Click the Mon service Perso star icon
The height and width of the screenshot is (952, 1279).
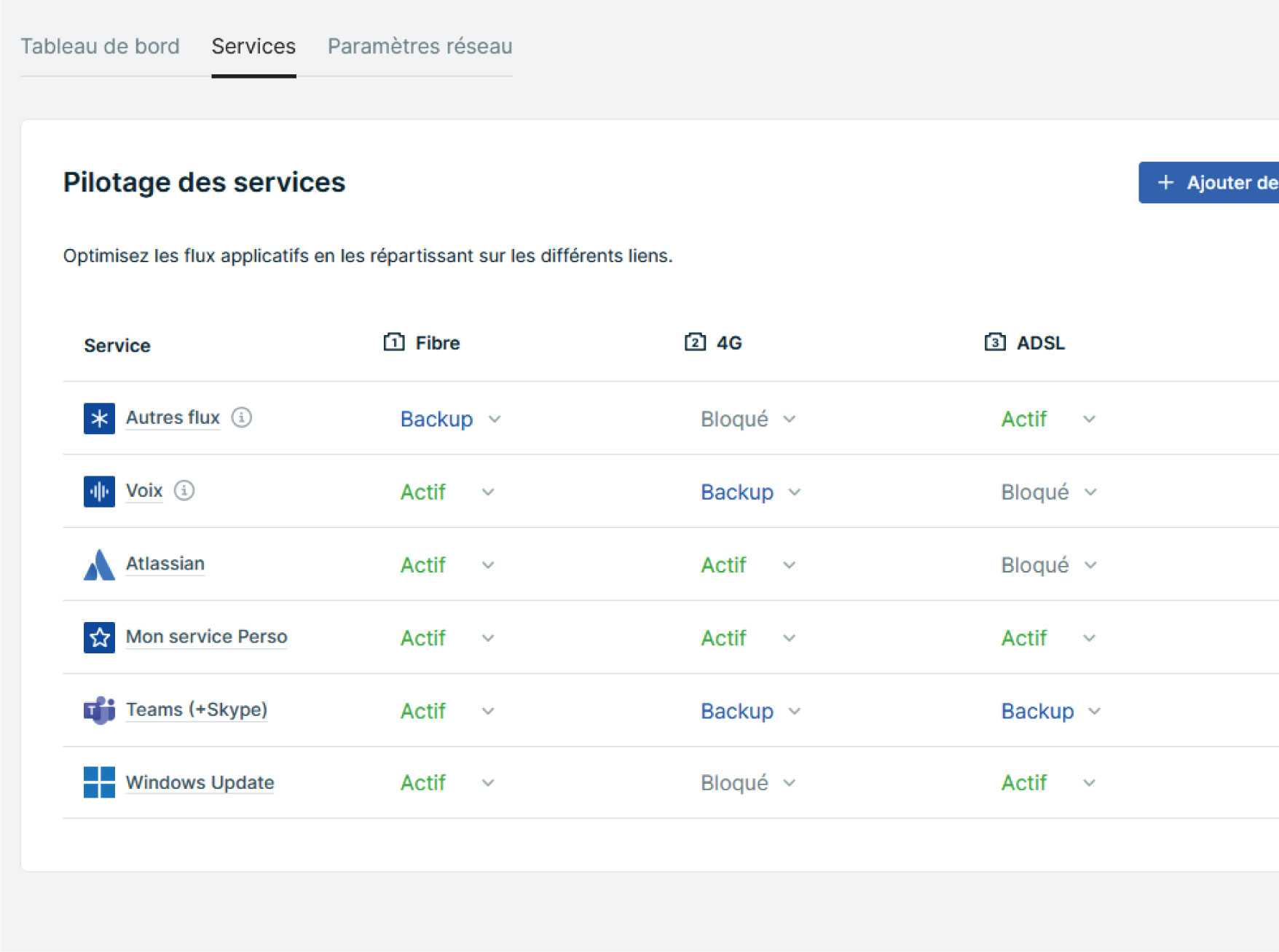tap(99, 637)
